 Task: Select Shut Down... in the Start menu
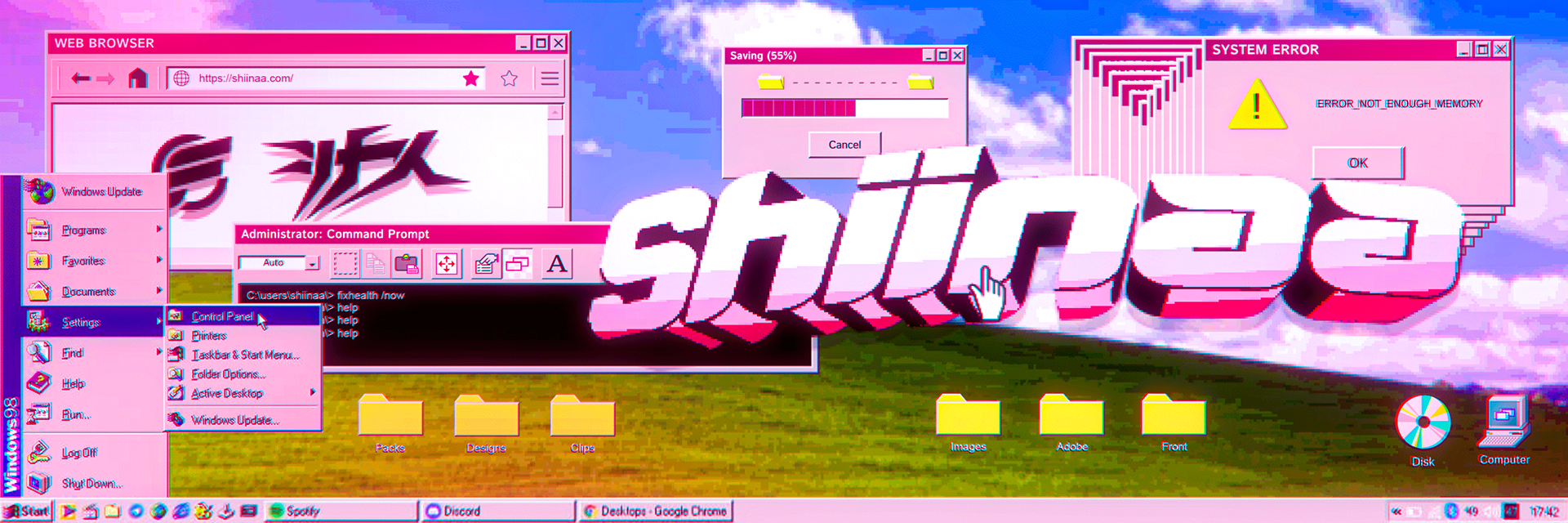click(95, 483)
